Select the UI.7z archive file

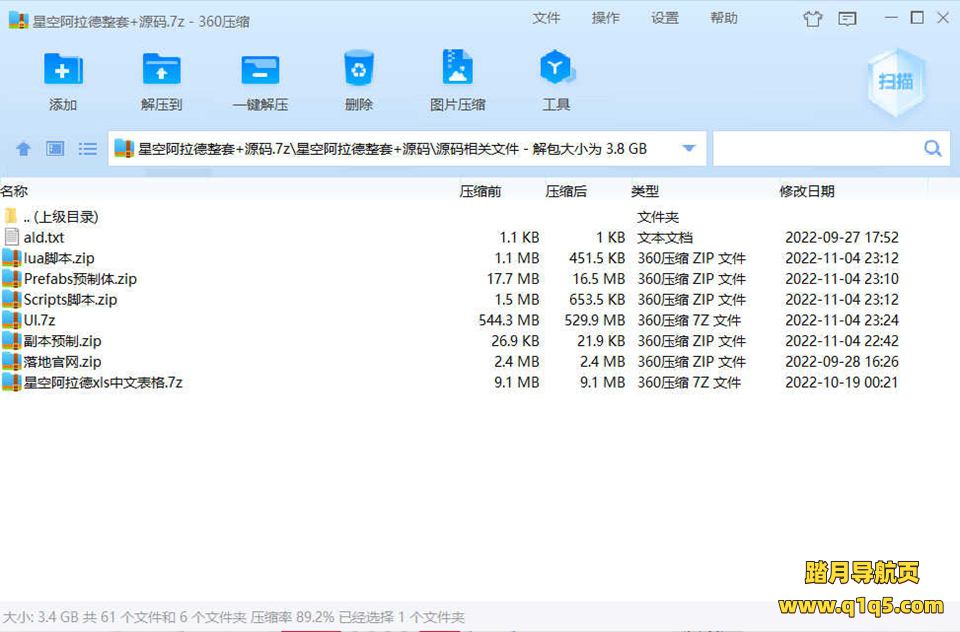pyautogui.click(x=39, y=320)
